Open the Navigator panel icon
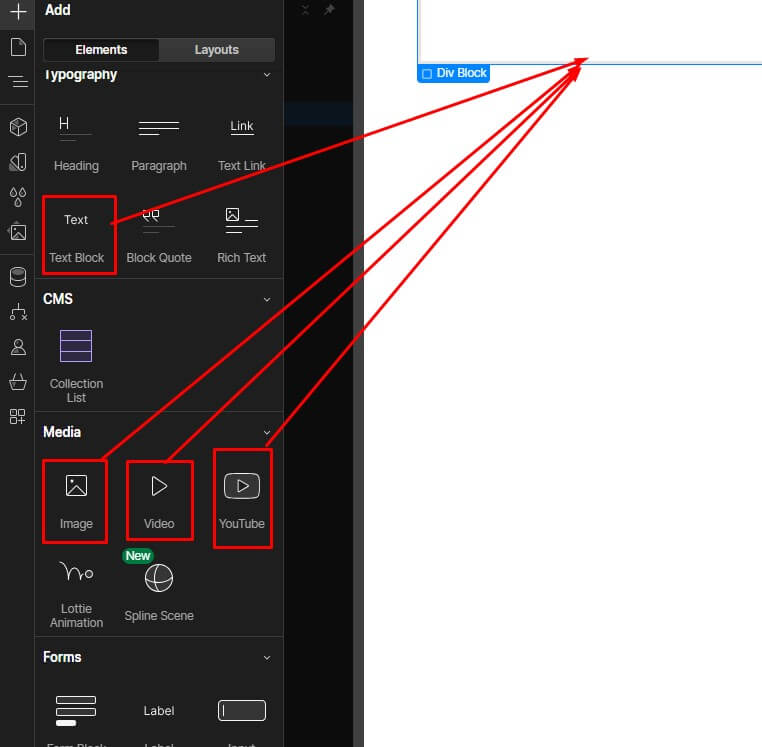This screenshot has width=762, height=747. [18, 81]
